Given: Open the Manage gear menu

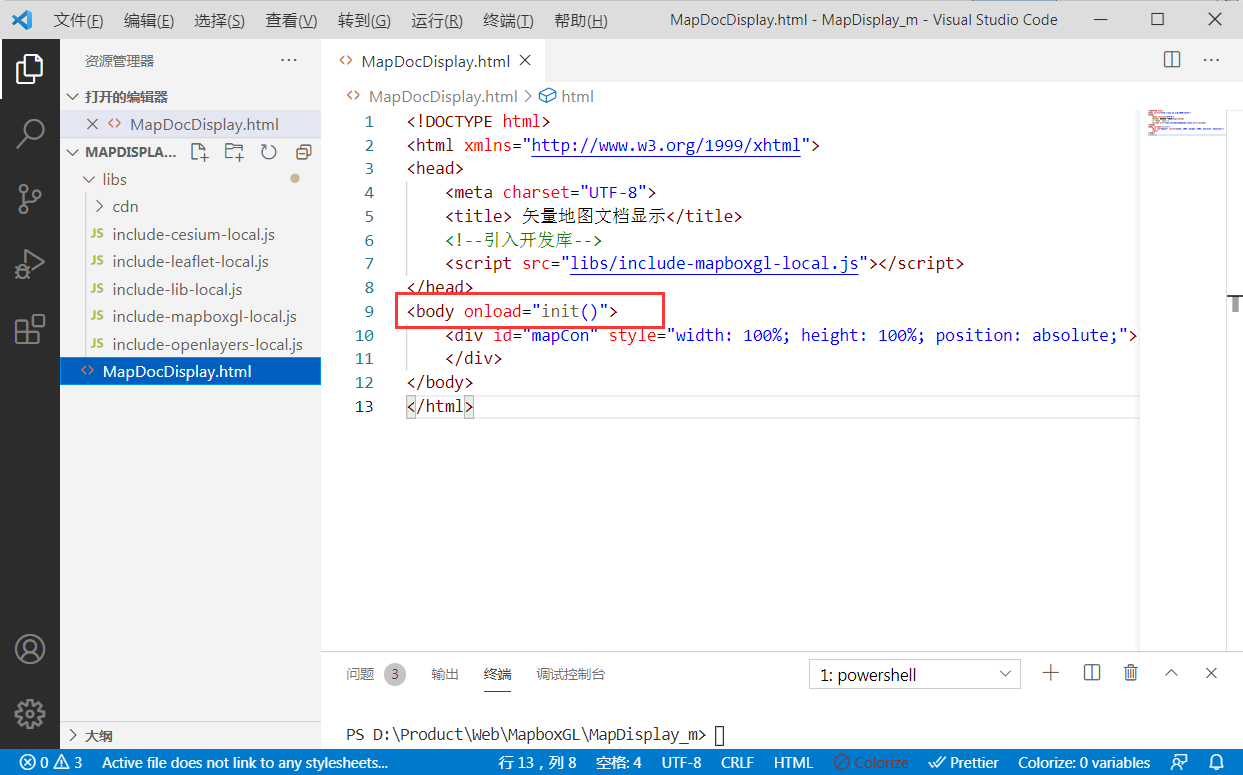Looking at the screenshot, I should point(30,713).
